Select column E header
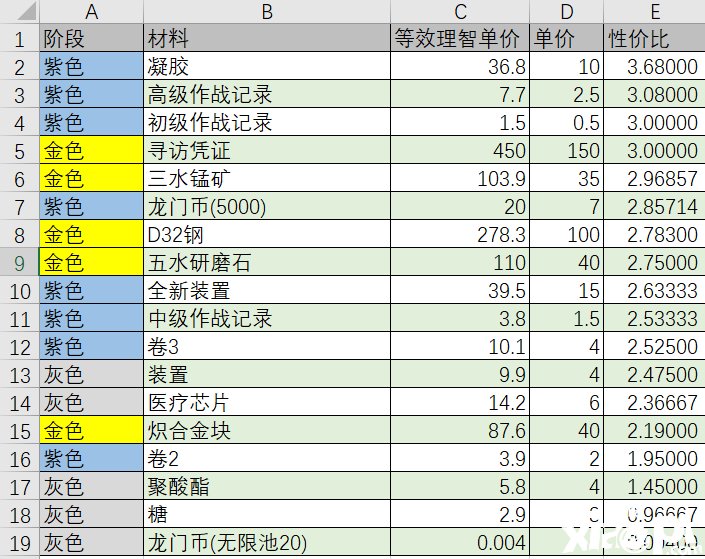Viewport: 705px width, 559px height. coord(655,11)
